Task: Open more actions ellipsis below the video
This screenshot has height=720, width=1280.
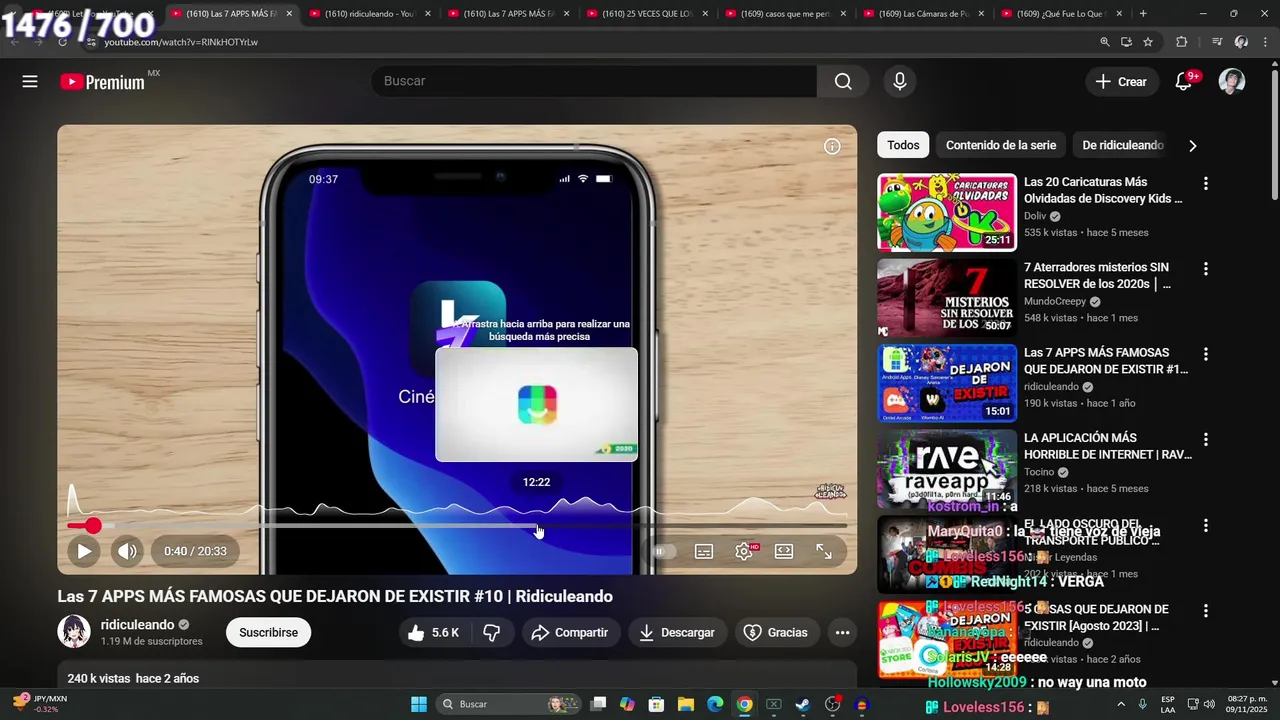Action: (x=842, y=633)
